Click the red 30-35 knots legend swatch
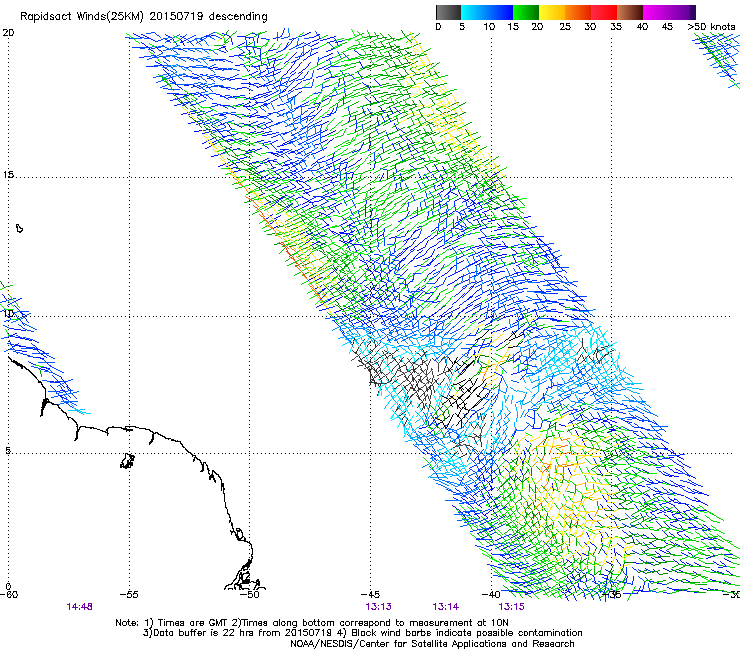Viewport: 740px width, 650px height. click(604, 12)
